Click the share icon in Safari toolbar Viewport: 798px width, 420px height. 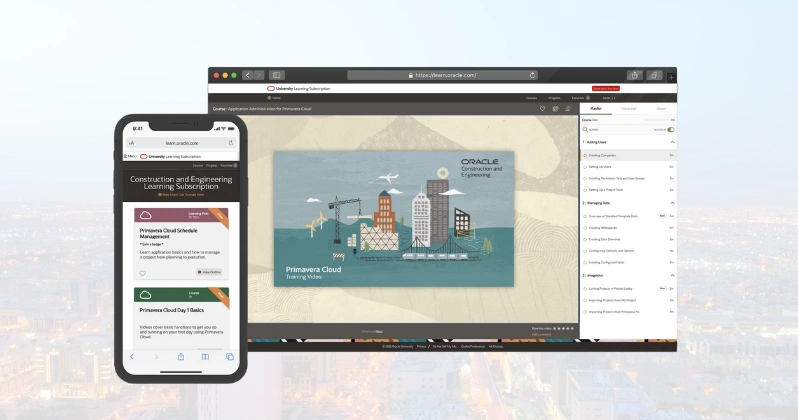coord(634,75)
